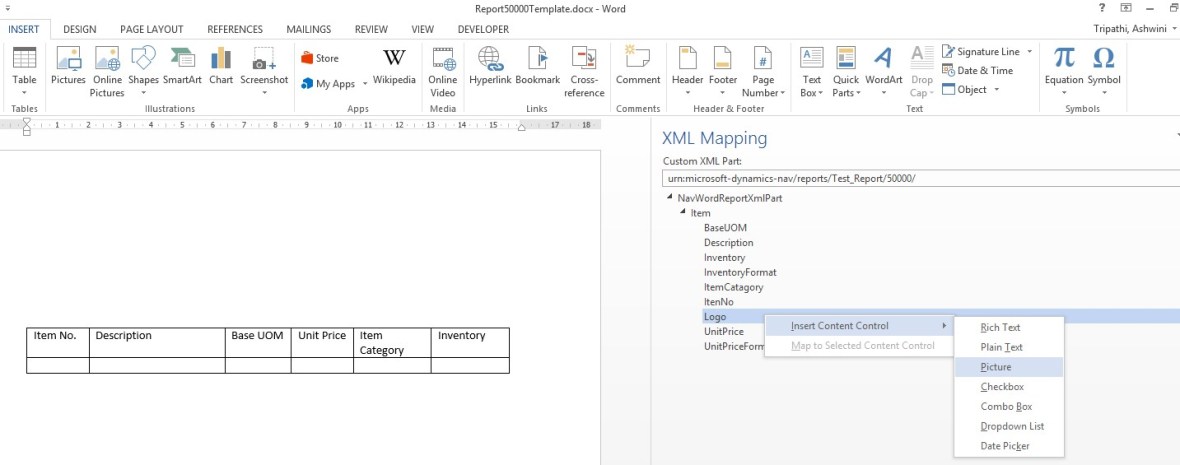Choose Checkbox from the content control submenu
The image size is (1180, 465).
click(1001, 387)
